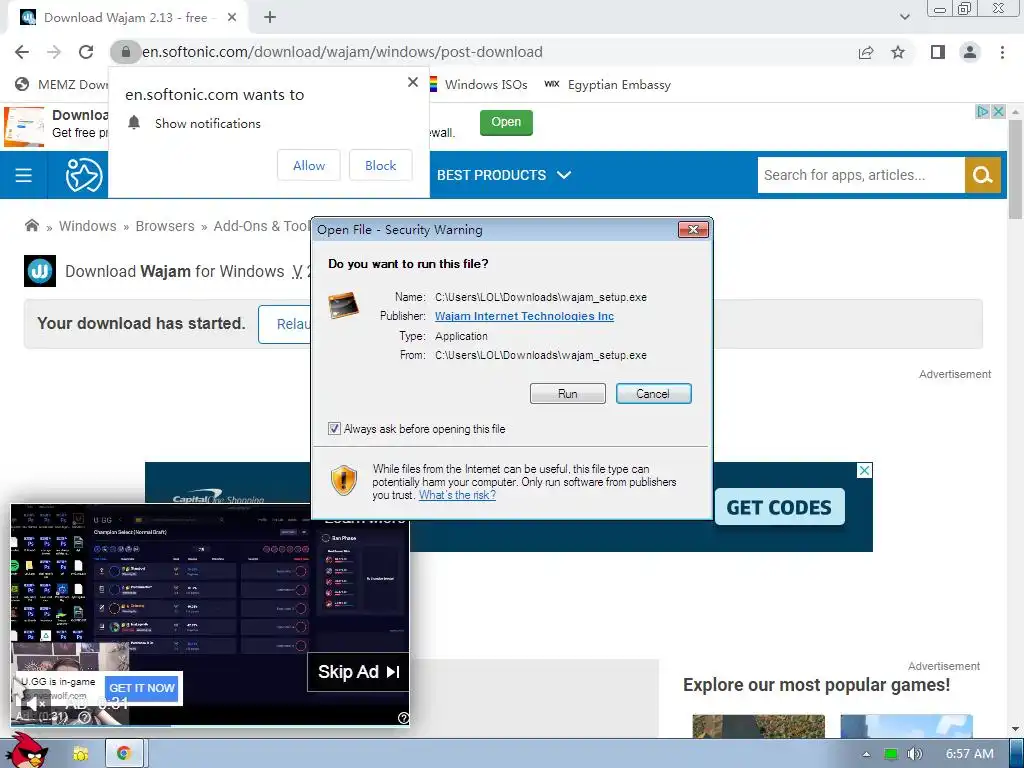The image size is (1024, 768).
Task: Close the Download Wajam tab
Action: tap(232, 18)
